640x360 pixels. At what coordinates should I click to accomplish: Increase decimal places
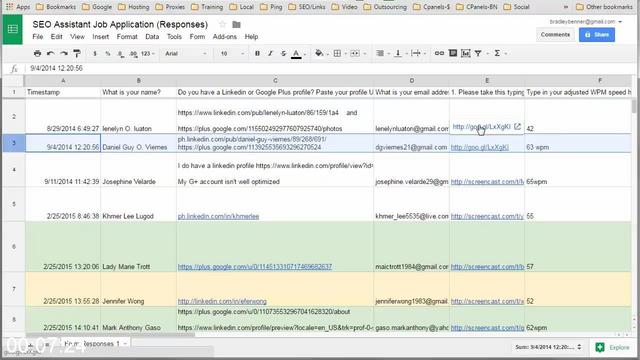(x=133, y=53)
